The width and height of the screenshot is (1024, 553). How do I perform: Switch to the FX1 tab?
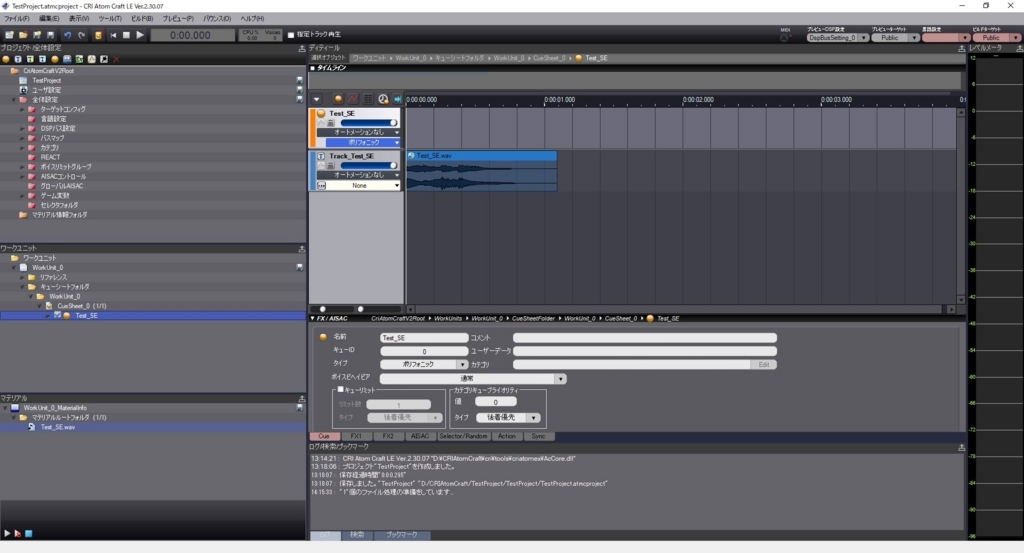pos(356,436)
